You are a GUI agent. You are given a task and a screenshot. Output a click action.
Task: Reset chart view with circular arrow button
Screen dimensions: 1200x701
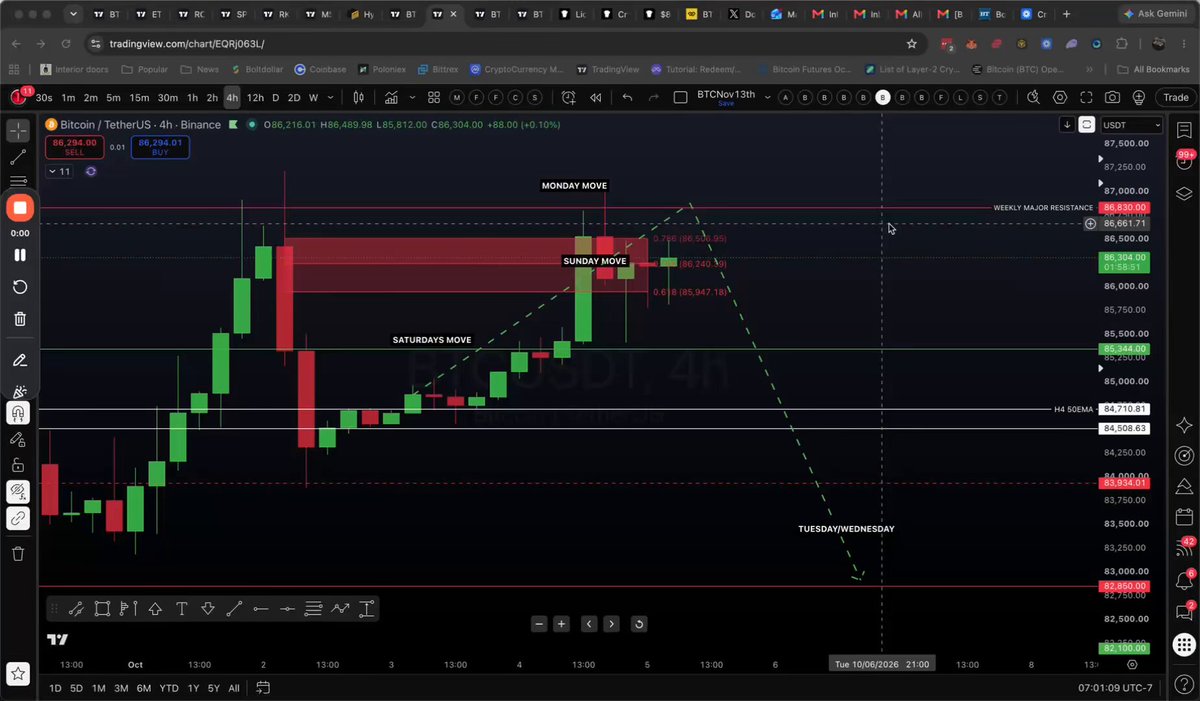[x=639, y=624]
